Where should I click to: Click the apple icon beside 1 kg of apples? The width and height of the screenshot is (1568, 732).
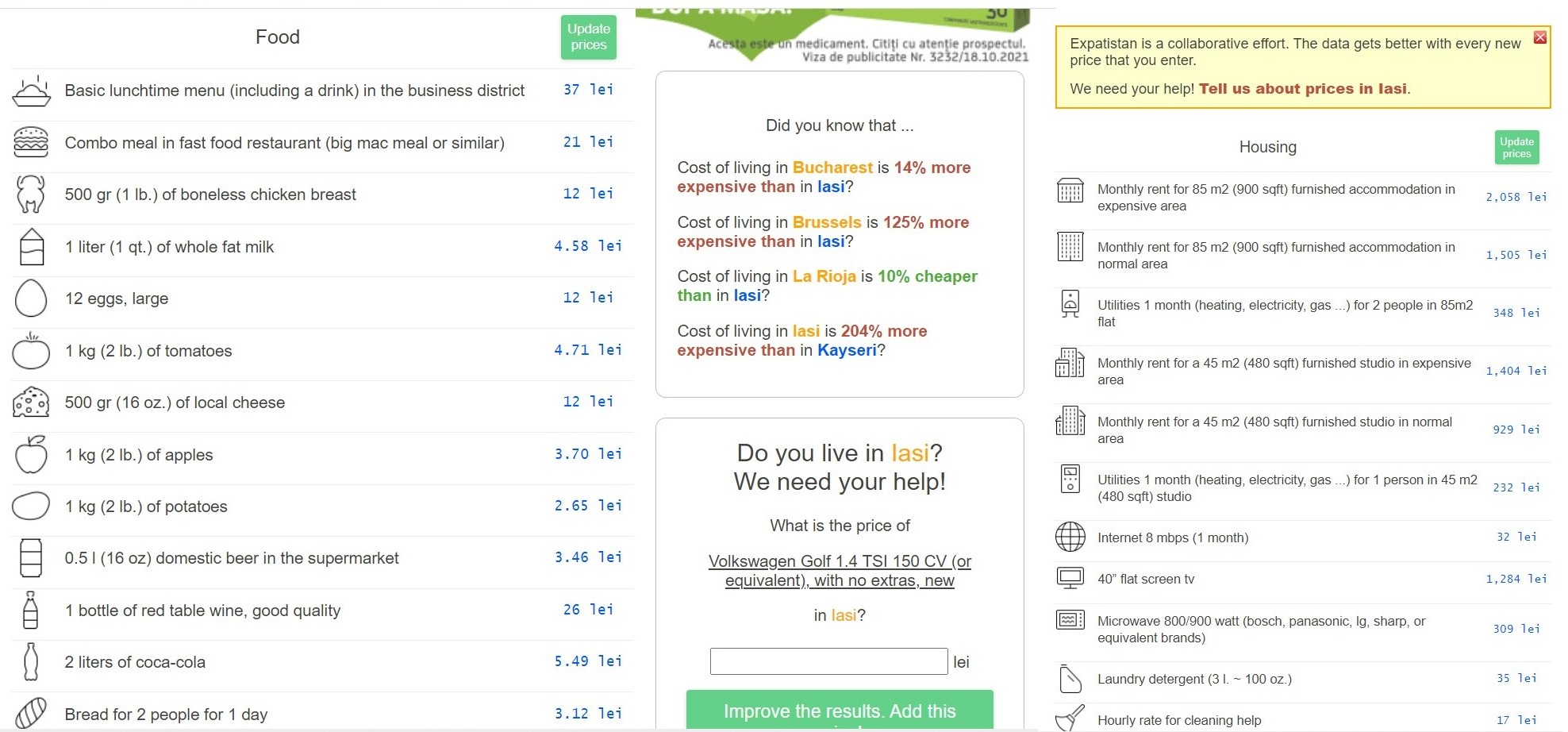coord(31,454)
